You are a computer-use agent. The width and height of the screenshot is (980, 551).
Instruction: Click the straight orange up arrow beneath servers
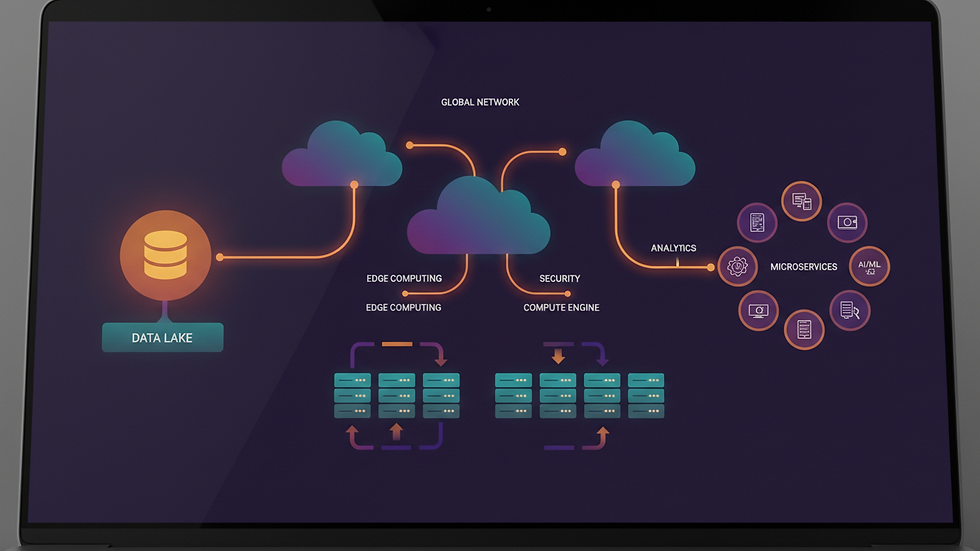(x=396, y=432)
